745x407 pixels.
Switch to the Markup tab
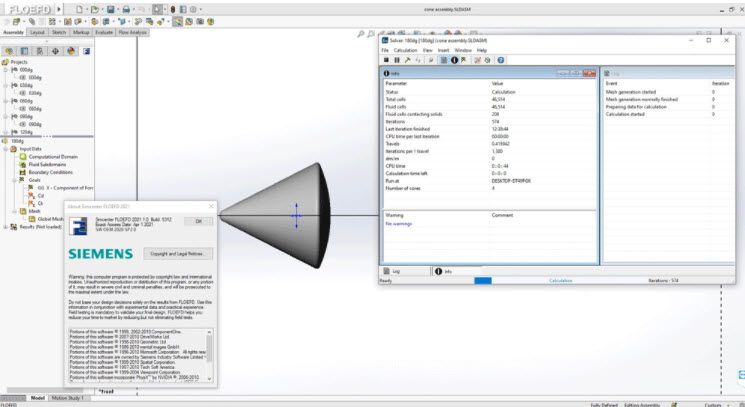click(x=81, y=32)
